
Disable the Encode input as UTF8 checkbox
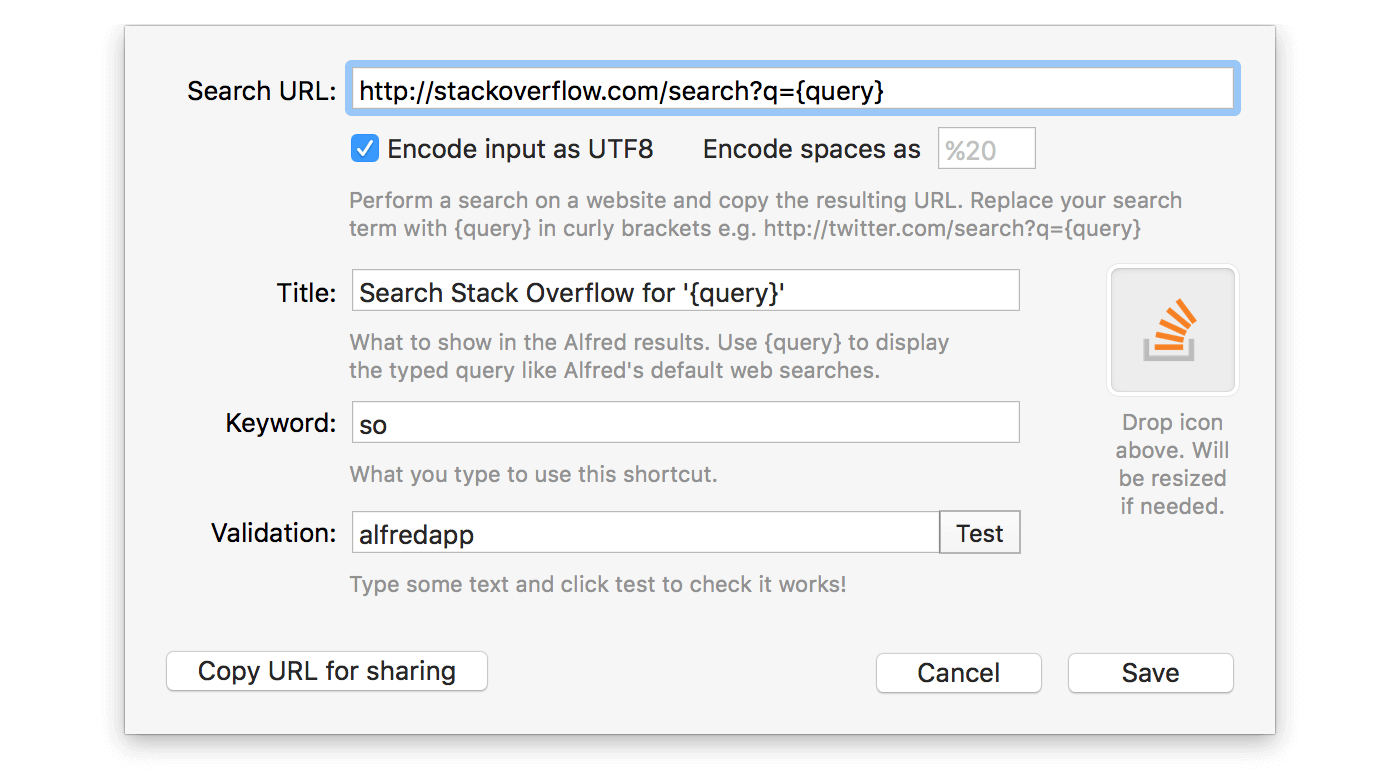tap(364, 148)
